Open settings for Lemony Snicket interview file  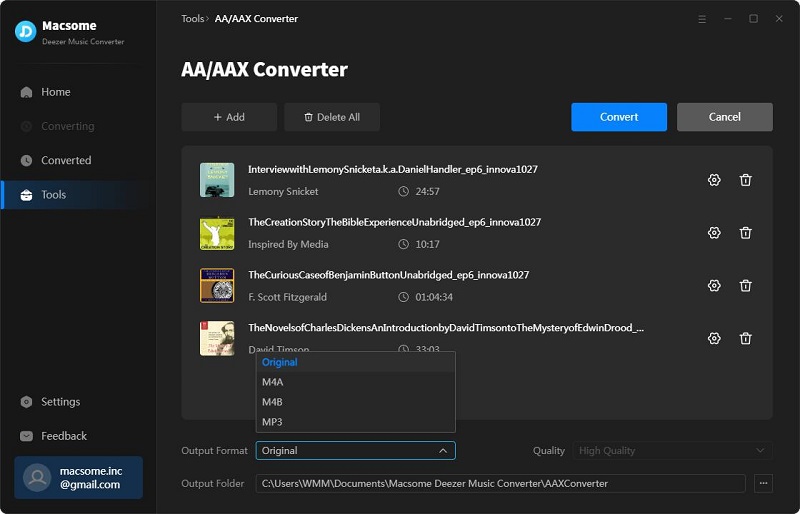tap(714, 180)
